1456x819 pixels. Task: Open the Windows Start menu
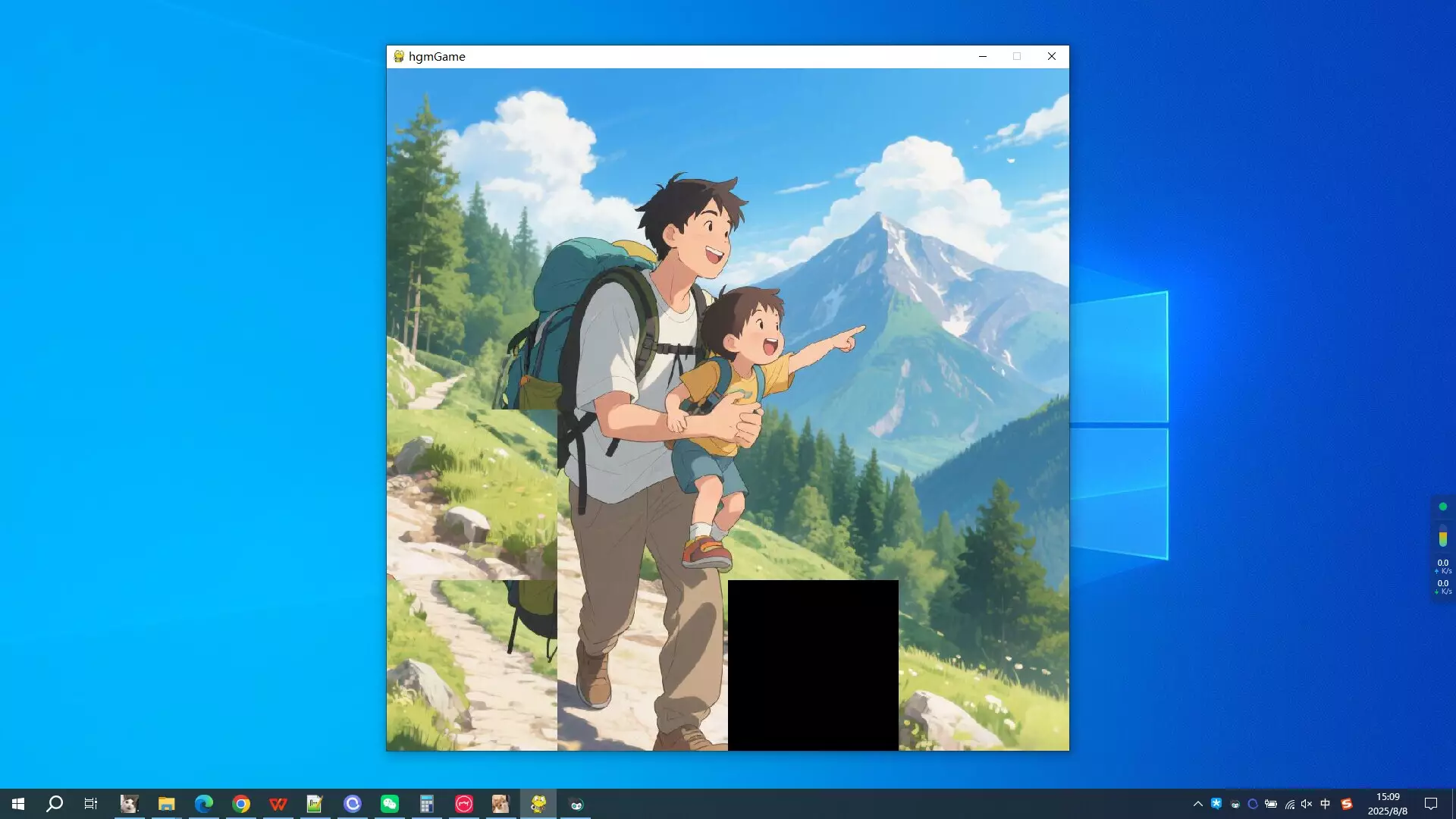[x=18, y=804]
